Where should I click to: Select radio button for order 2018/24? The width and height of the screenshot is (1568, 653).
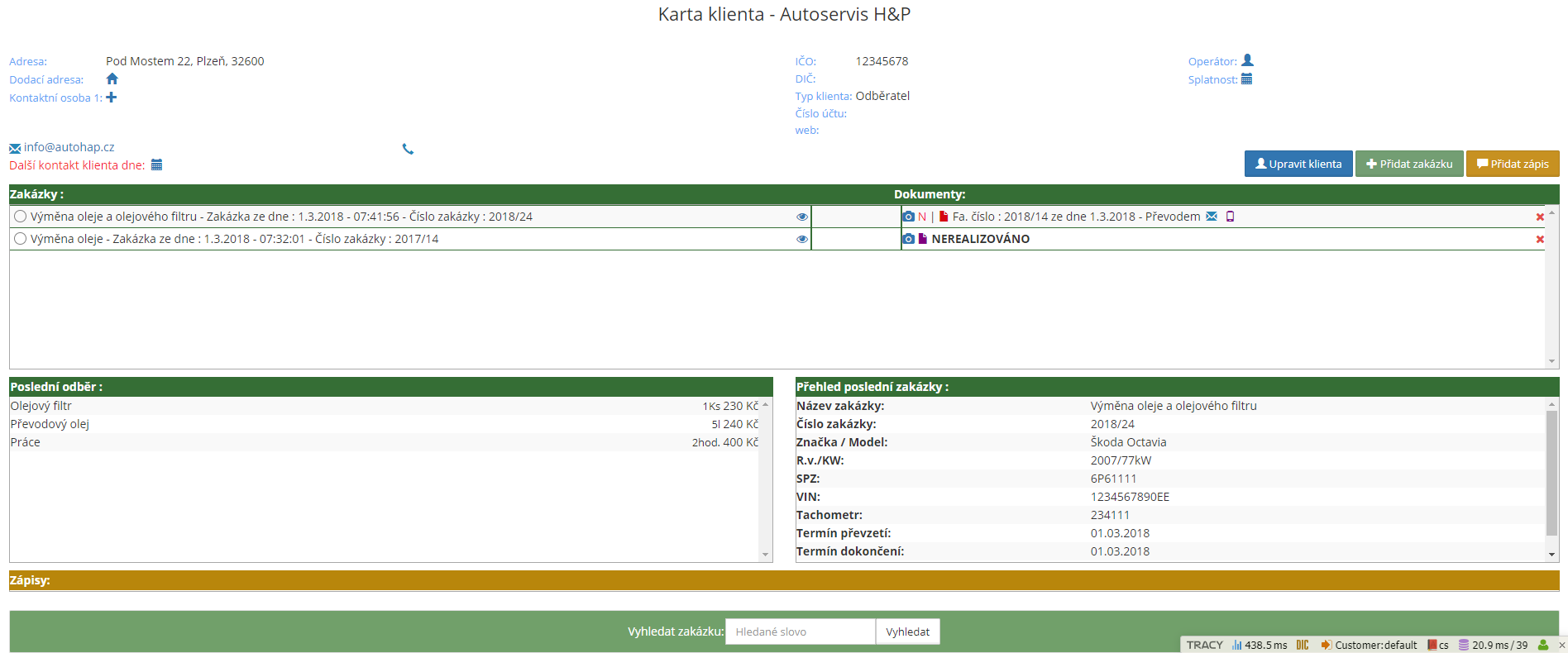tap(21, 217)
